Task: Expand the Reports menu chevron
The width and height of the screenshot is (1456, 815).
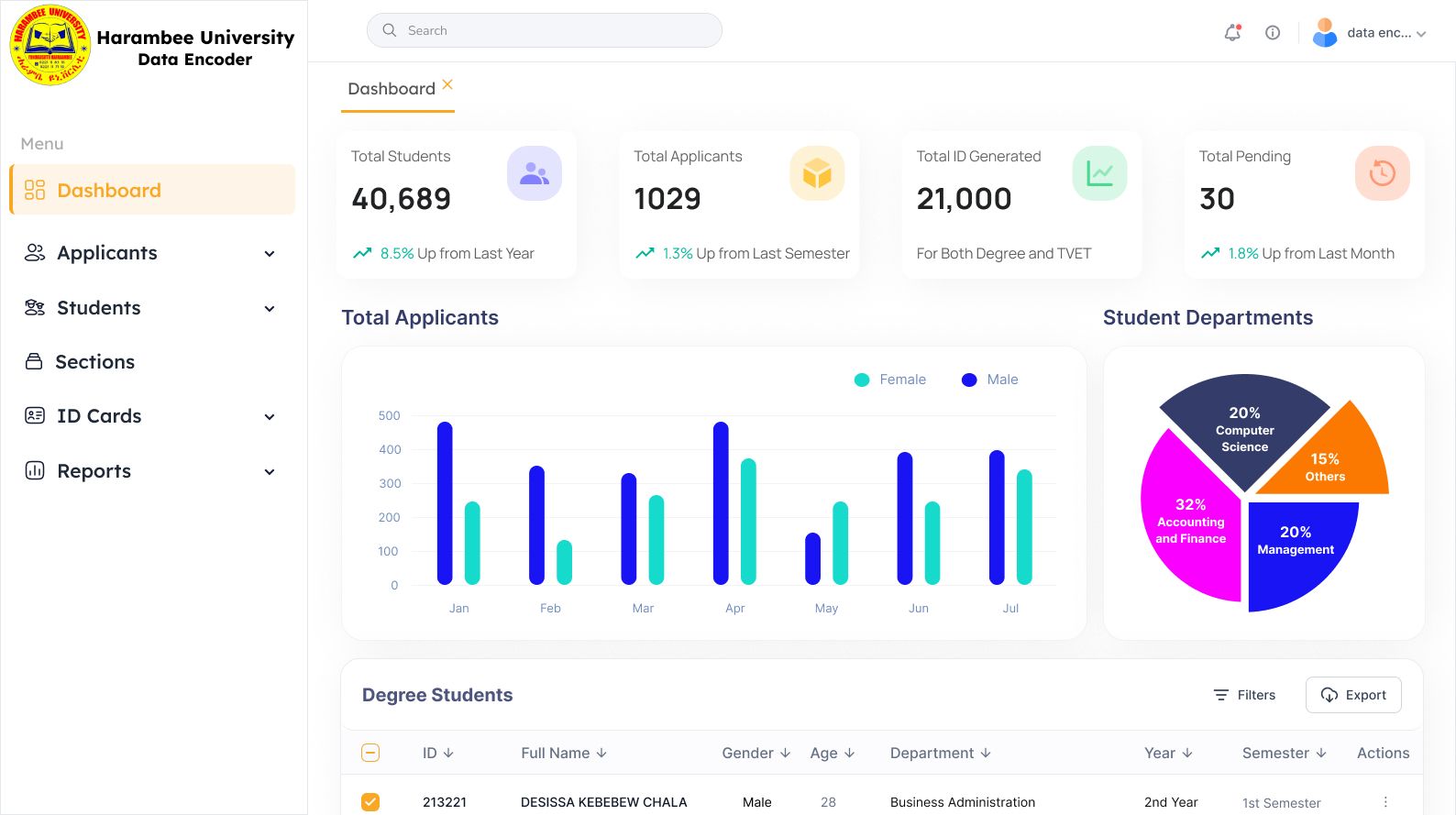Action: [x=270, y=472]
